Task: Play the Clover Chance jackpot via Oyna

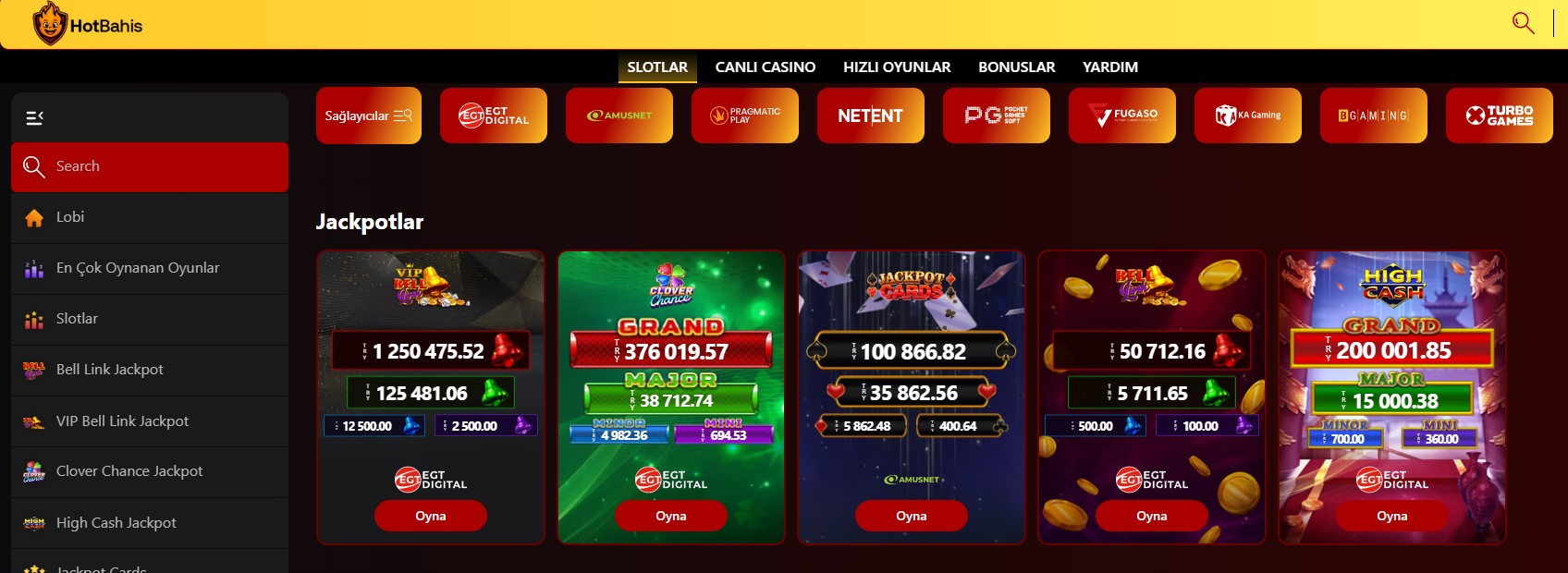Action: 671,516
